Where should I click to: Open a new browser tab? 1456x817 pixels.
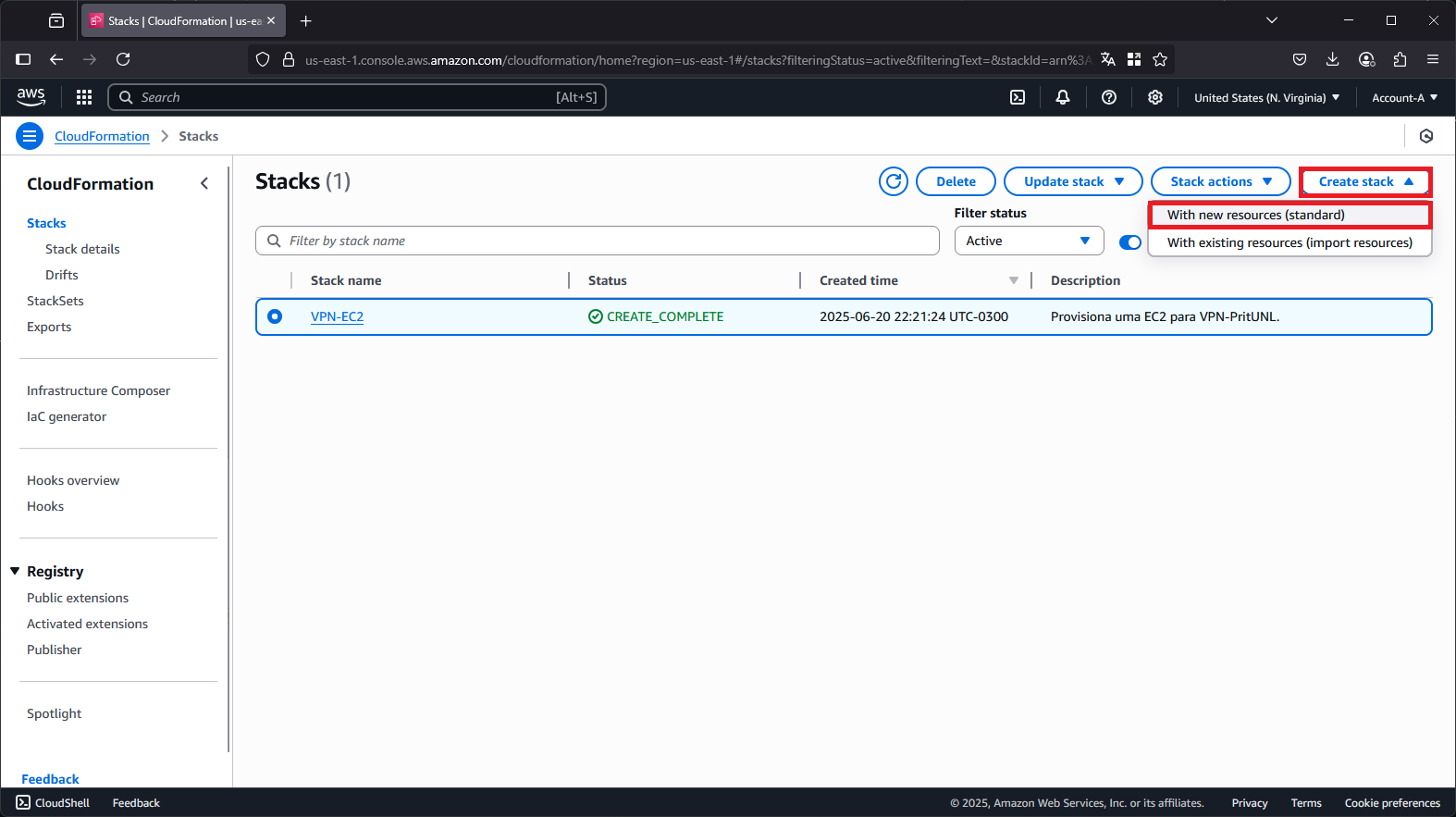pyautogui.click(x=306, y=20)
